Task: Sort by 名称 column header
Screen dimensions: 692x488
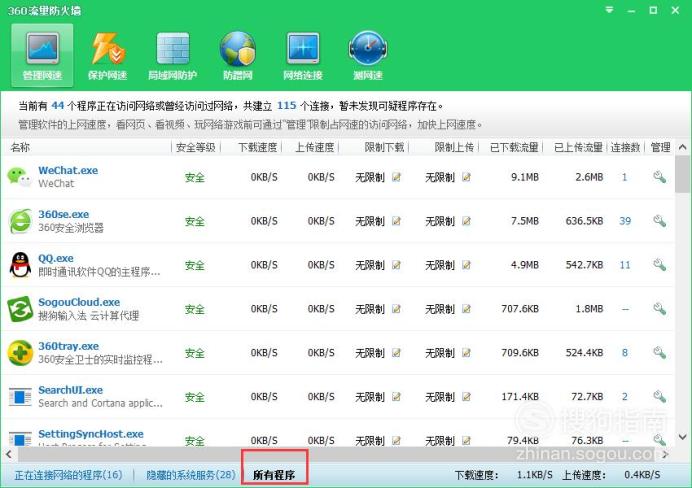Action: (x=20, y=147)
